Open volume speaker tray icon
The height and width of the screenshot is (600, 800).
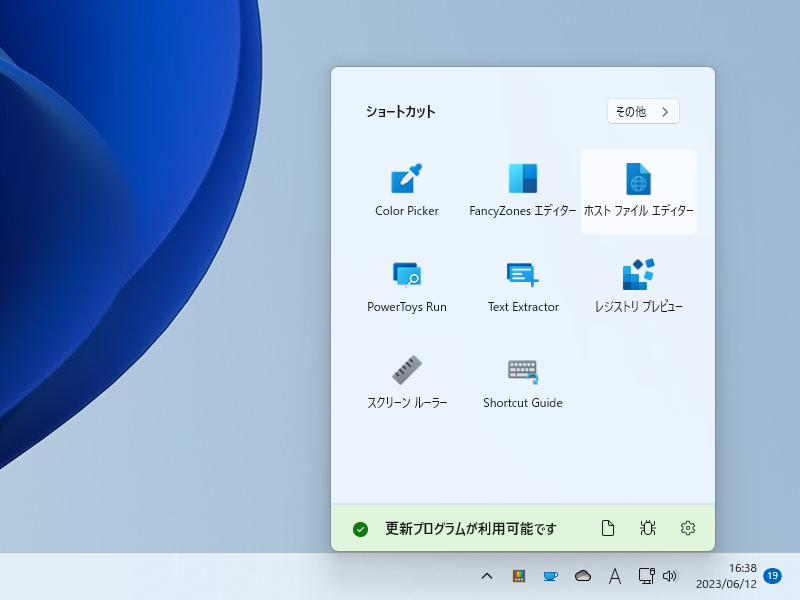[x=670, y=576]
